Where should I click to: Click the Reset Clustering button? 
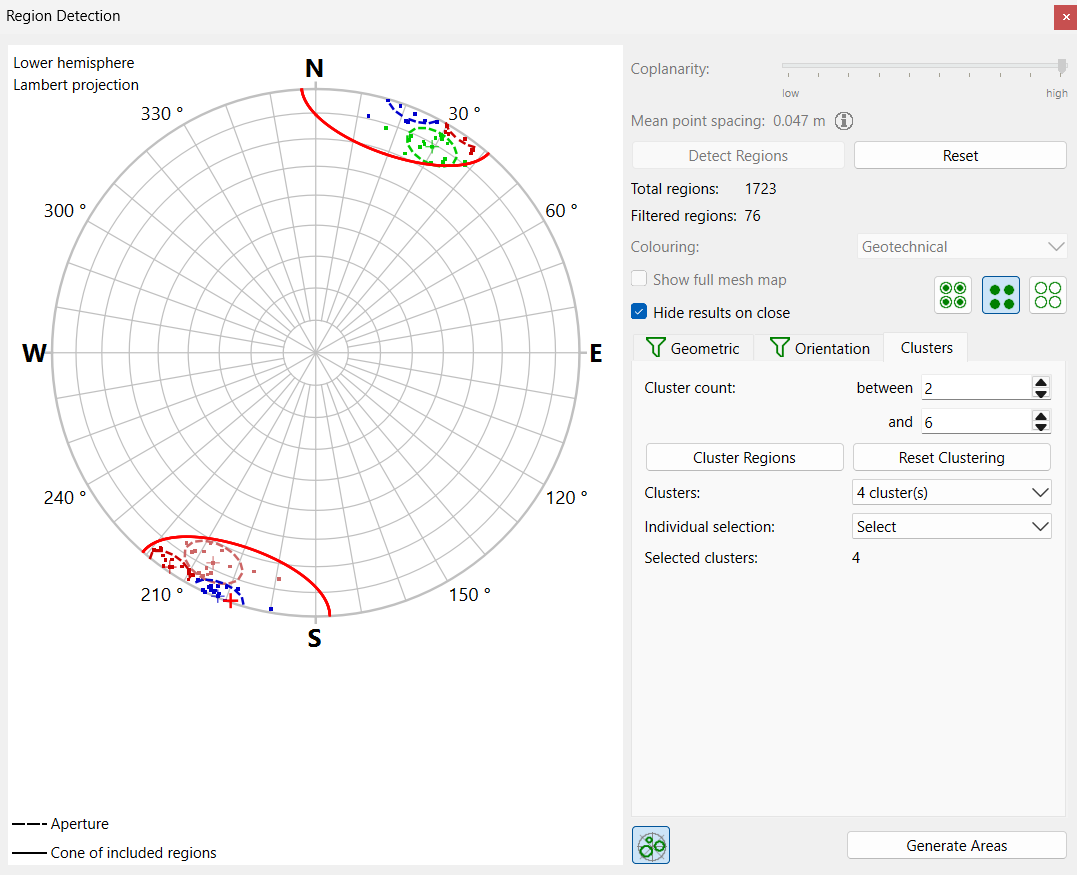(x=951, y=457)
